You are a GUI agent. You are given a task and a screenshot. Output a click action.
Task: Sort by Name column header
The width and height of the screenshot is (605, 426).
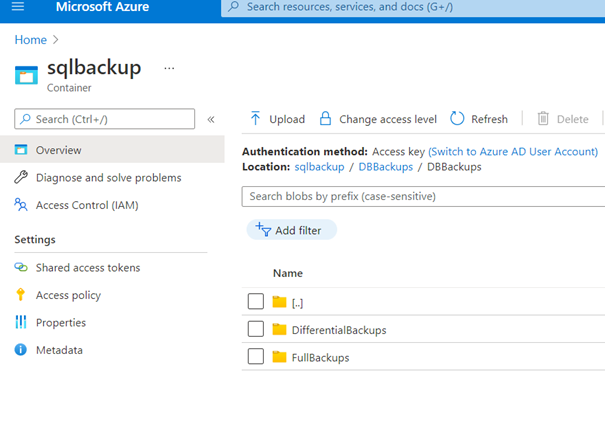[288, 273]
